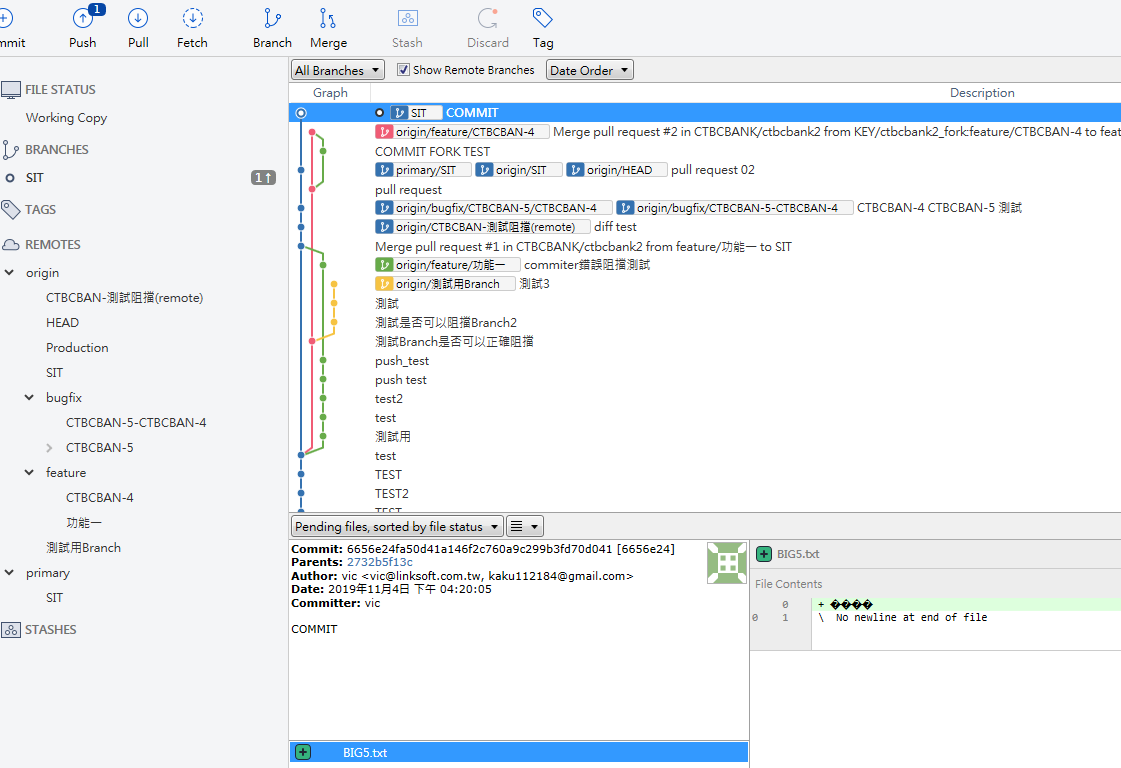This screenshot has height=768, width=1121.
Task: Collapse the origin remote tree
Action: (10, 272)
